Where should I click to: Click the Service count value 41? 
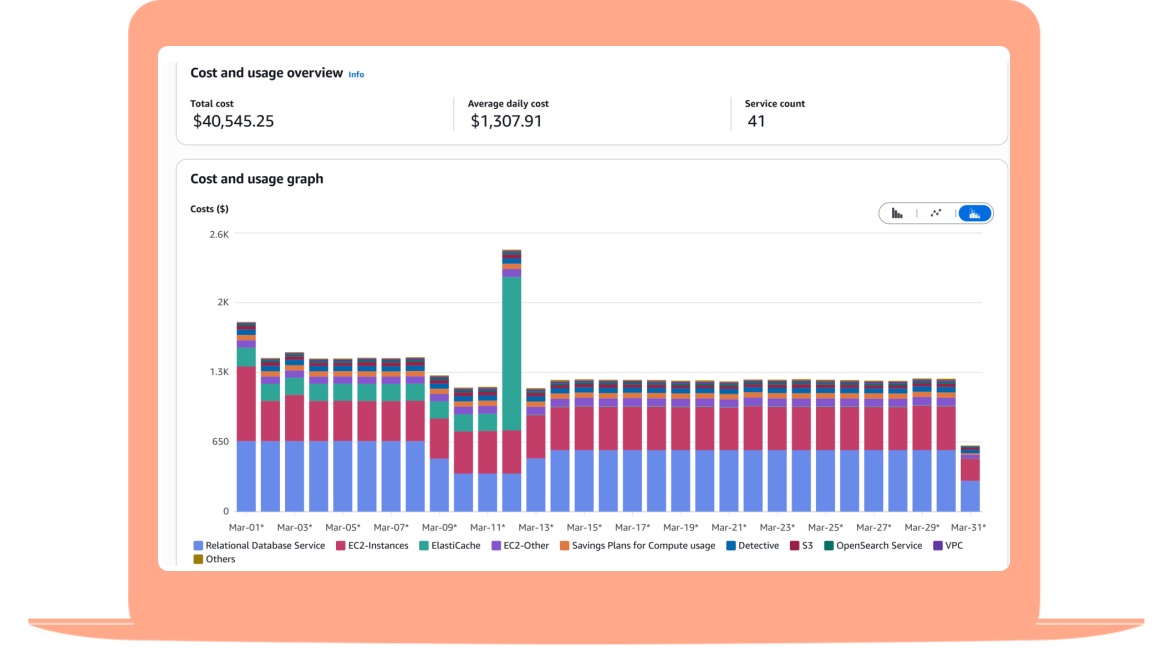click(756, 121)
